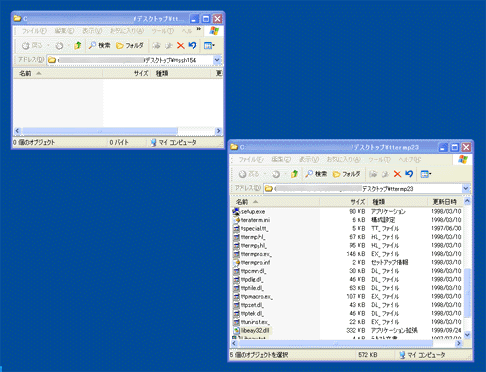The width and height of the screenshot is (486, 372).
Task: Click Undo arrow in ttssh154 window
Action: (x=192, y=45)
